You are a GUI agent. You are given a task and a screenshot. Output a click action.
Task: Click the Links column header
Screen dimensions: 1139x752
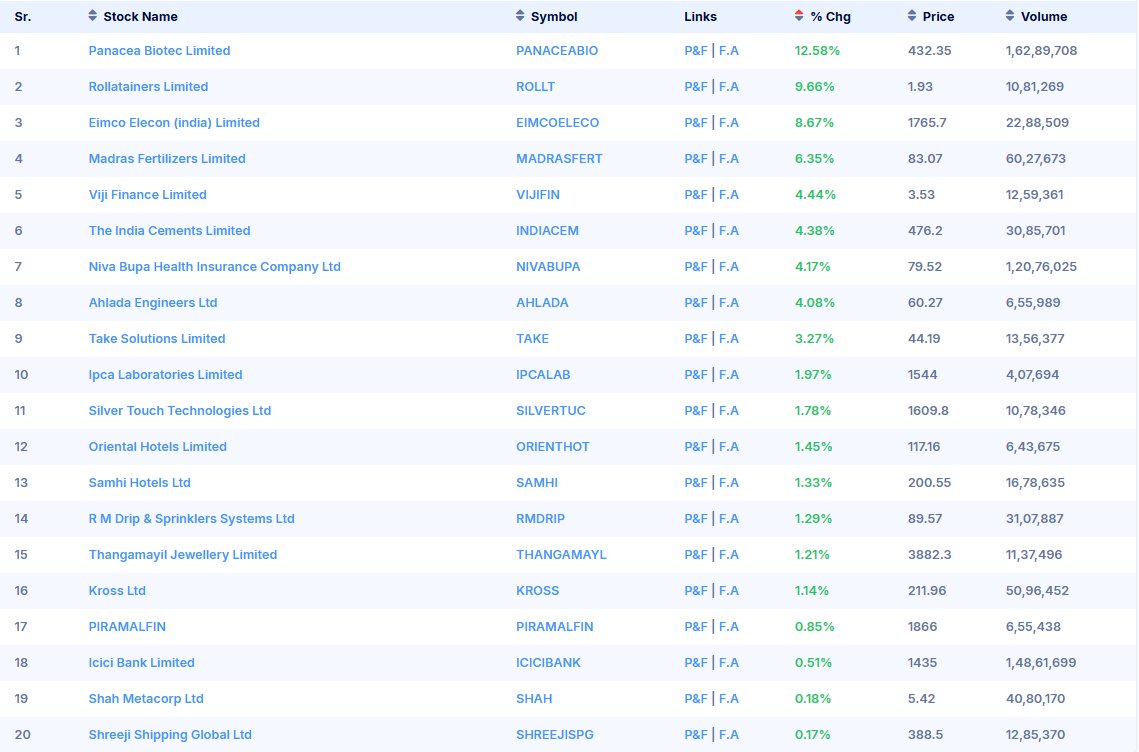click(700, 17)
